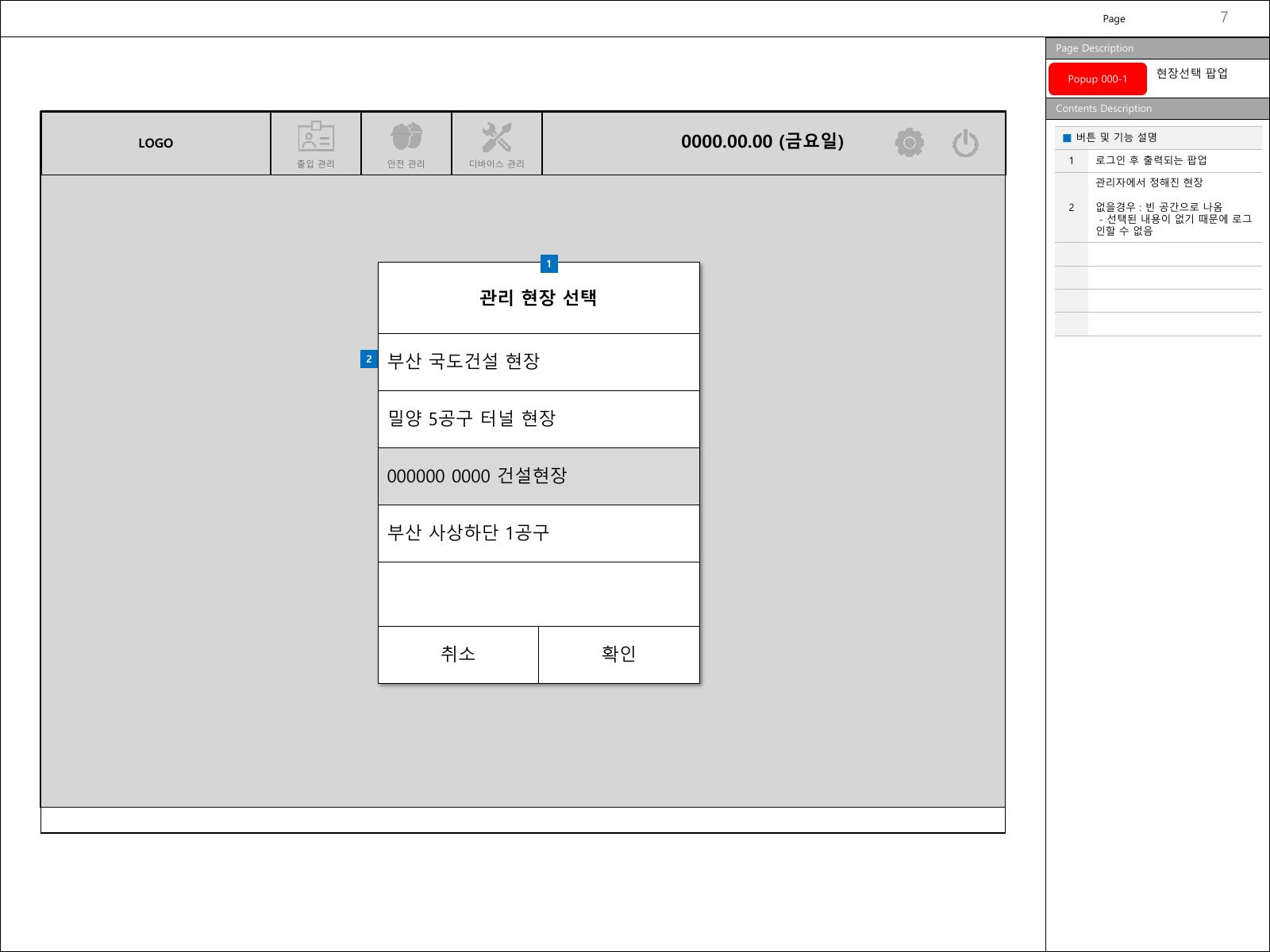This screenshot has height=952, width=1270.
Task: Select 부산 국도건설 현장 from list
Action: [x=539, y=362]
